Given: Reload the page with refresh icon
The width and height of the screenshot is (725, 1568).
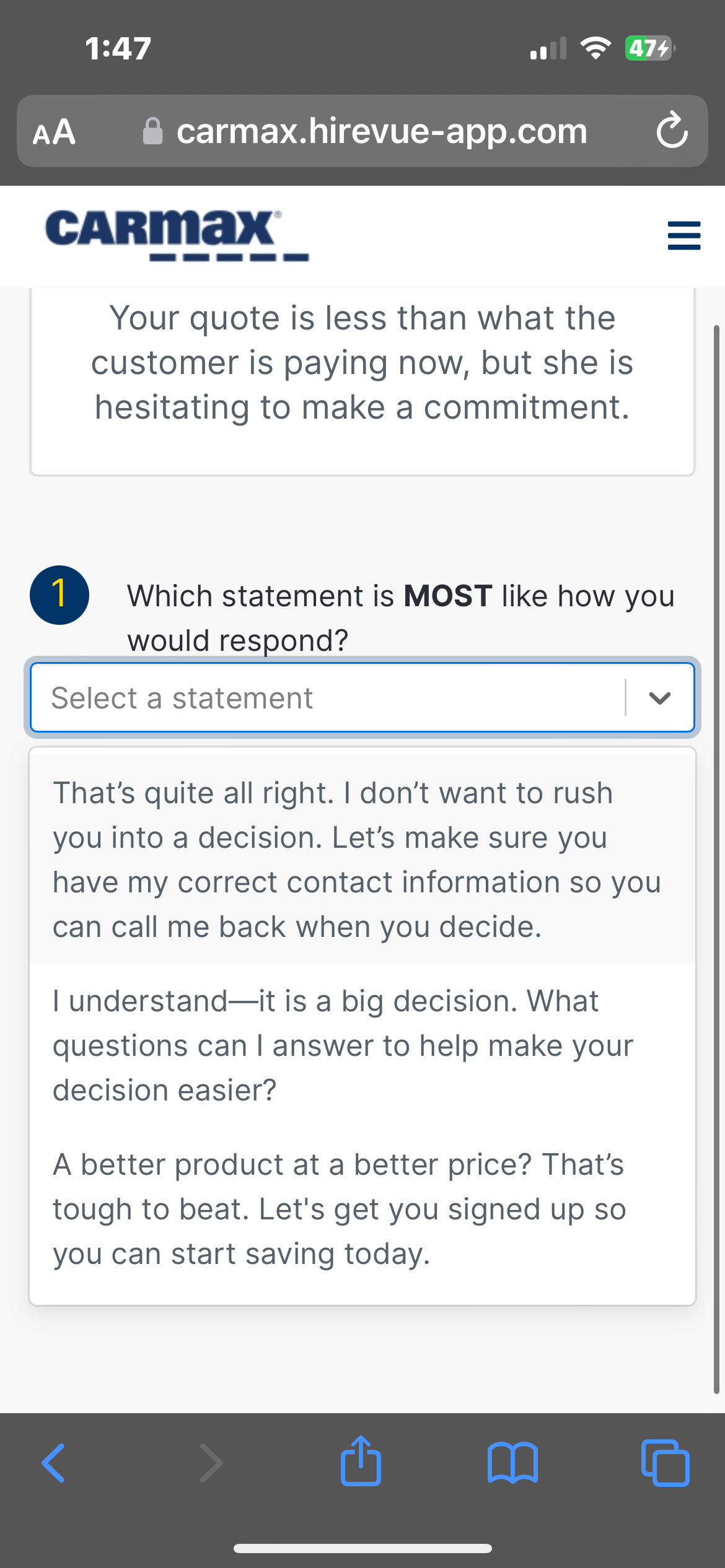Looking at the screenshot, I should pyautogui.click(x=672, y=131).
